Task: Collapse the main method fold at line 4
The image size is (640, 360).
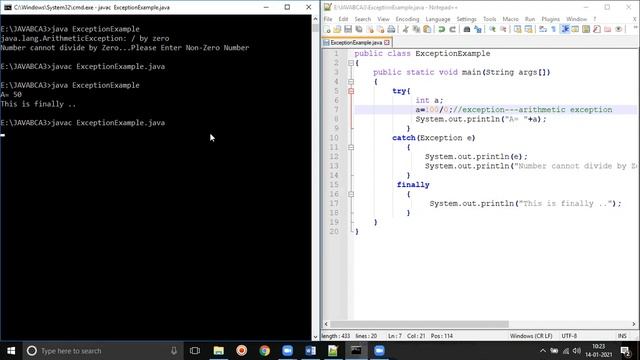Action: 351,82
